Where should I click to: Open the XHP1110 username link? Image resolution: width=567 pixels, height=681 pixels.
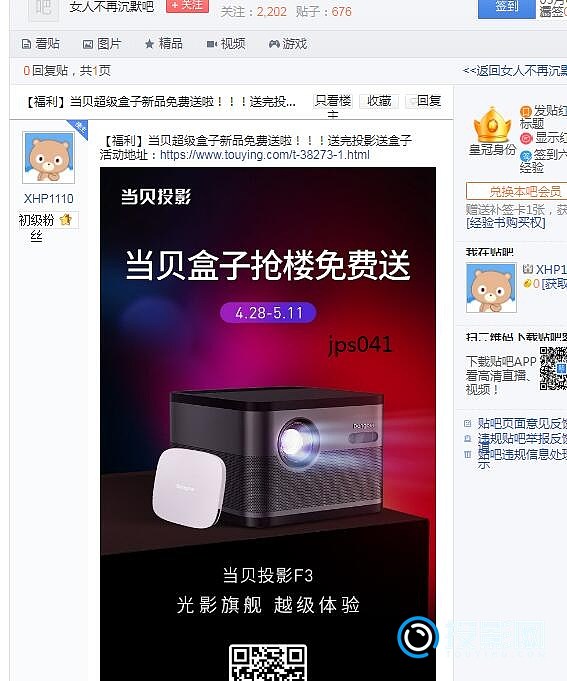coord(49,199)
